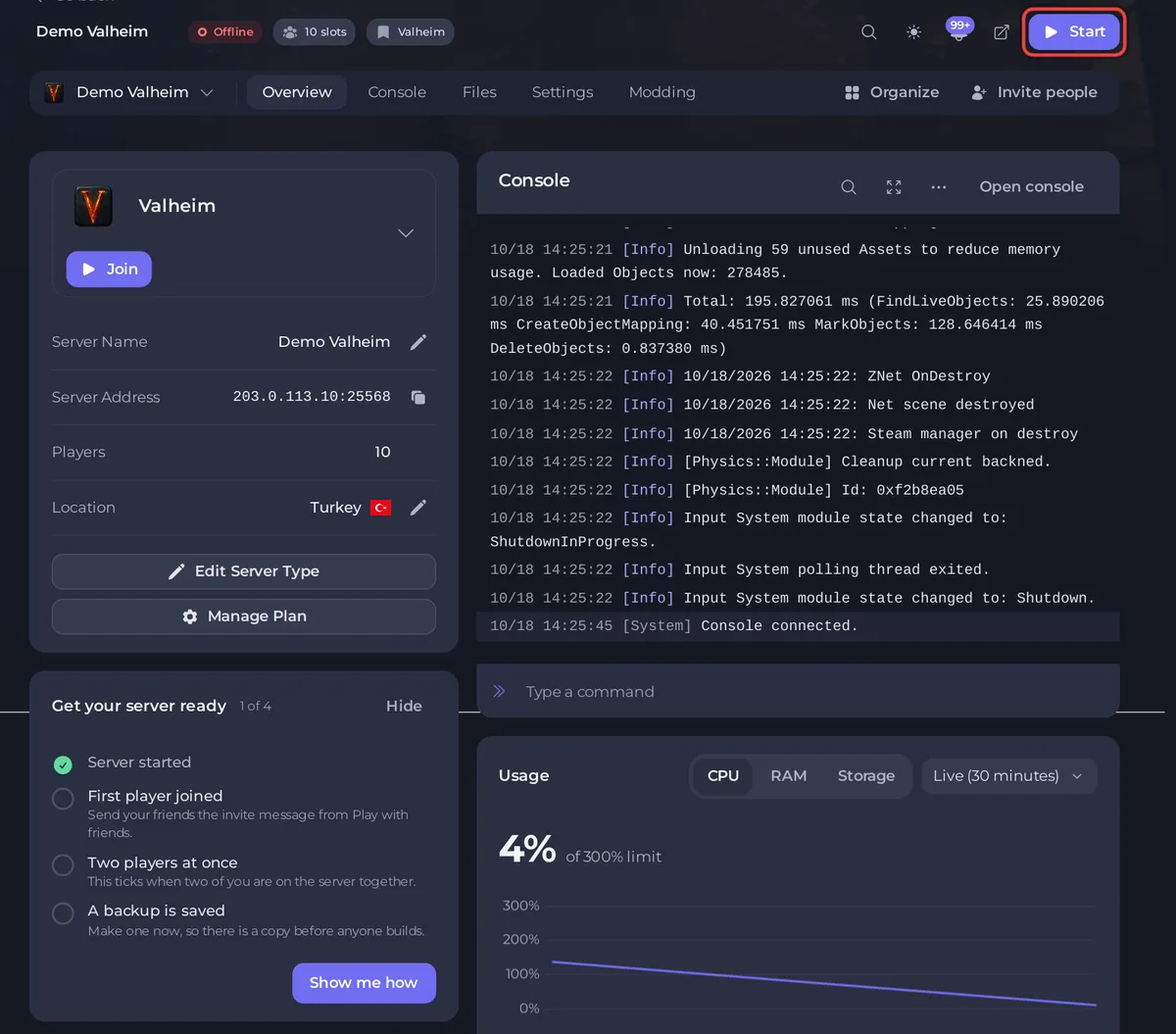The width and height of the screenshot is (1176, 1034).
Task: Open console three-dot more options
Action: tap(939, 187)
